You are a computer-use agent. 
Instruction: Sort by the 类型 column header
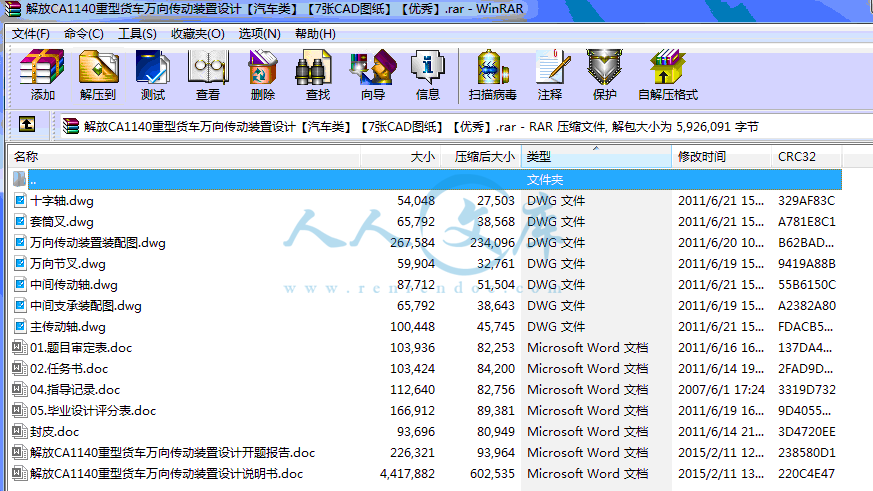(596, 157)
